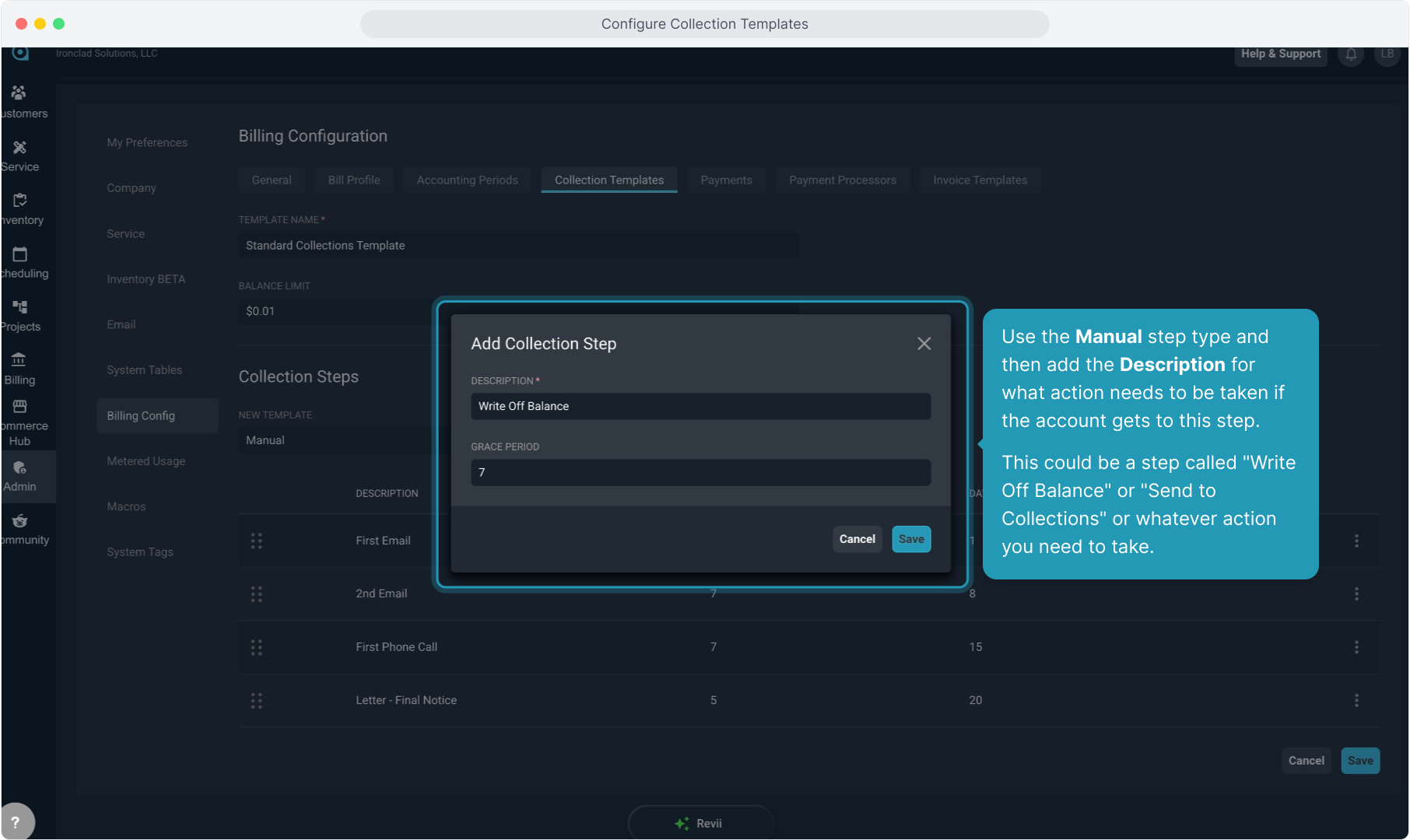This screenshot has height=840, width=1410.
Task: Open row options for First Phone Call
Action: pos(1356,647)
